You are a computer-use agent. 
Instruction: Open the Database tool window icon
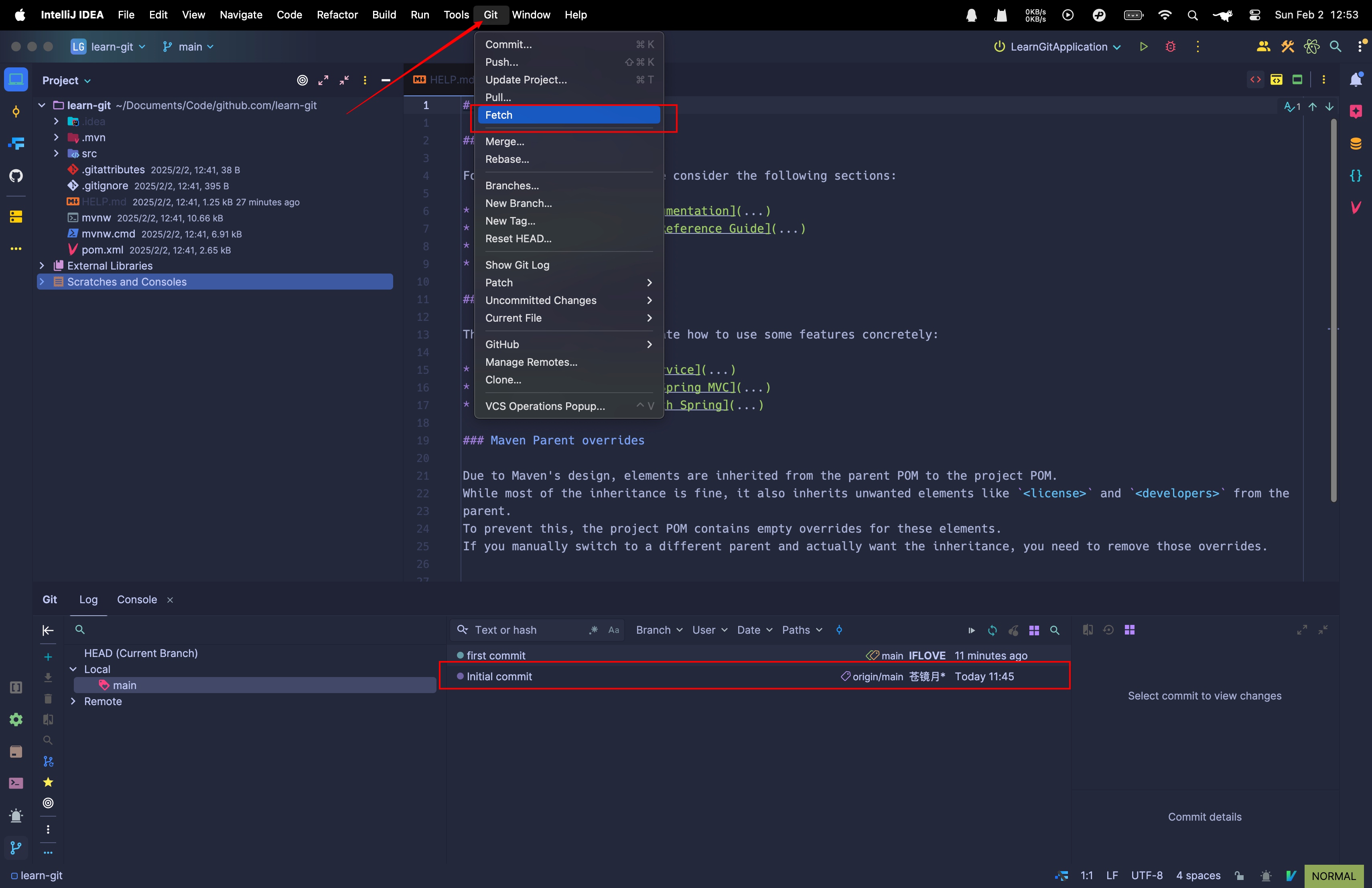pyautogui.click(x=1356, y=144)
